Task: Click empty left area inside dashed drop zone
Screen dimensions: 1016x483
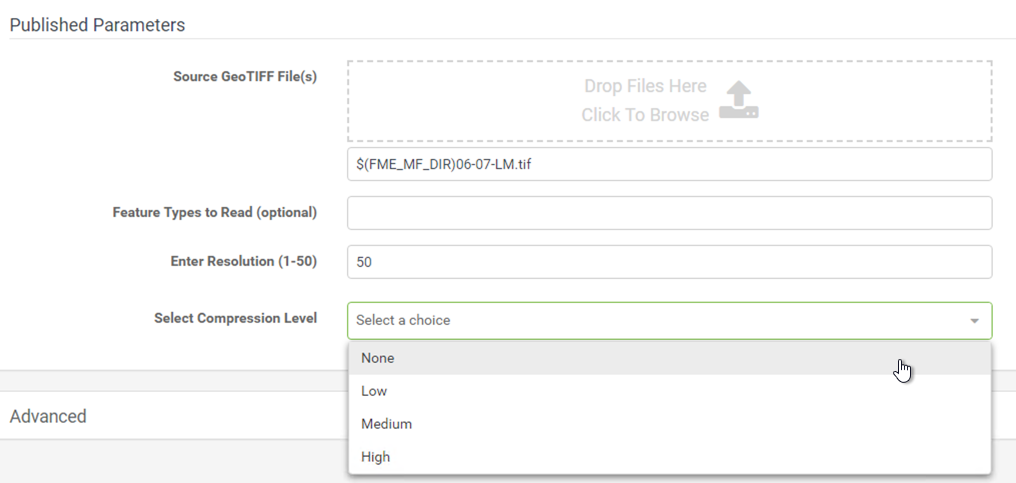Action: point(454,101)
